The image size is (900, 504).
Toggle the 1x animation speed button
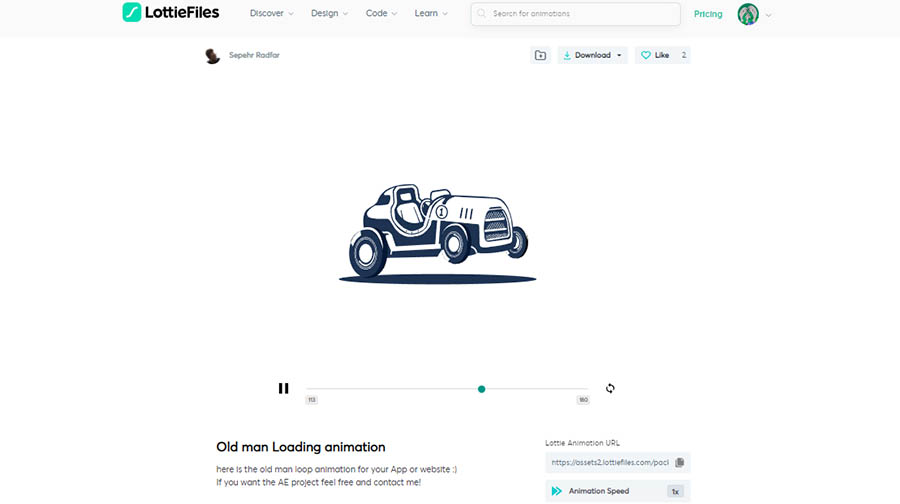(x=676, y=491)
